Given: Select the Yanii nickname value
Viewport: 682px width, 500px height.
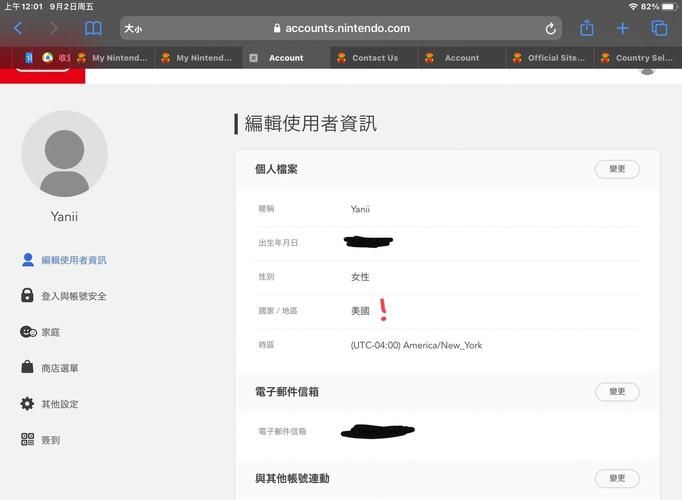Looking at the screenshot, I should 360,209.
